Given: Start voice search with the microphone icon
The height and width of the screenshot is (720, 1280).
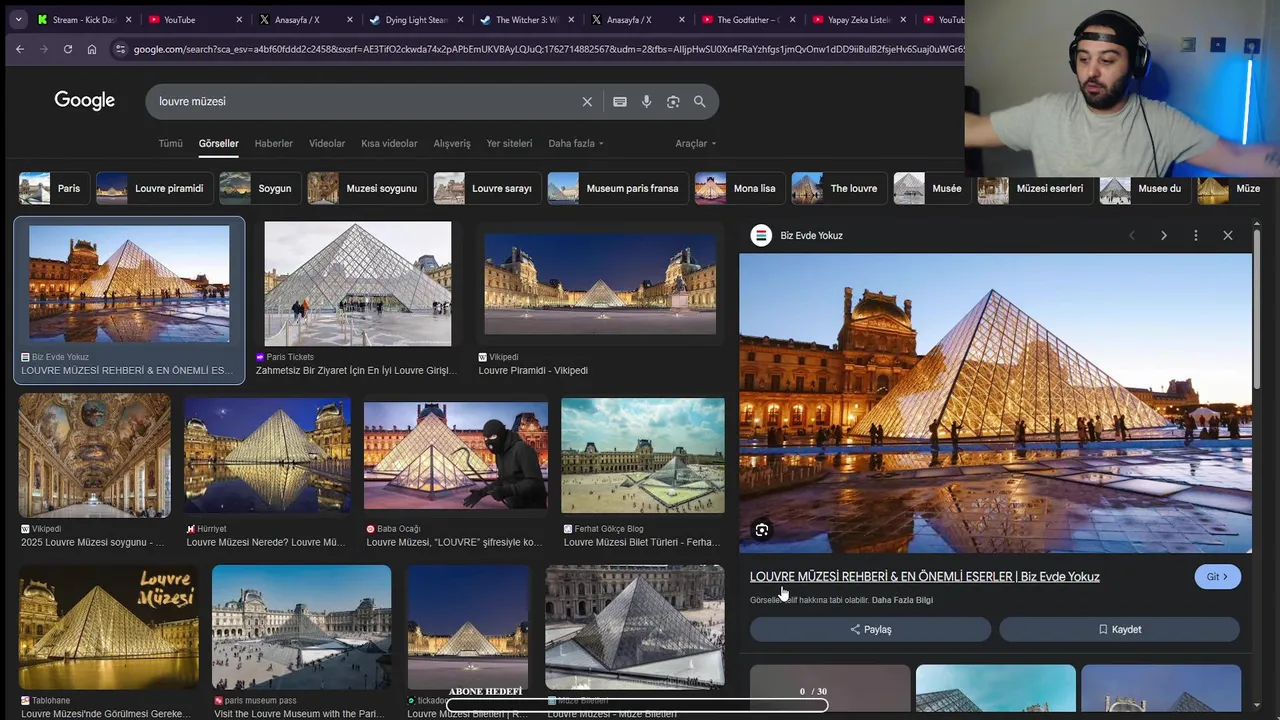Looking at the screenshot, I should [646, 102].
